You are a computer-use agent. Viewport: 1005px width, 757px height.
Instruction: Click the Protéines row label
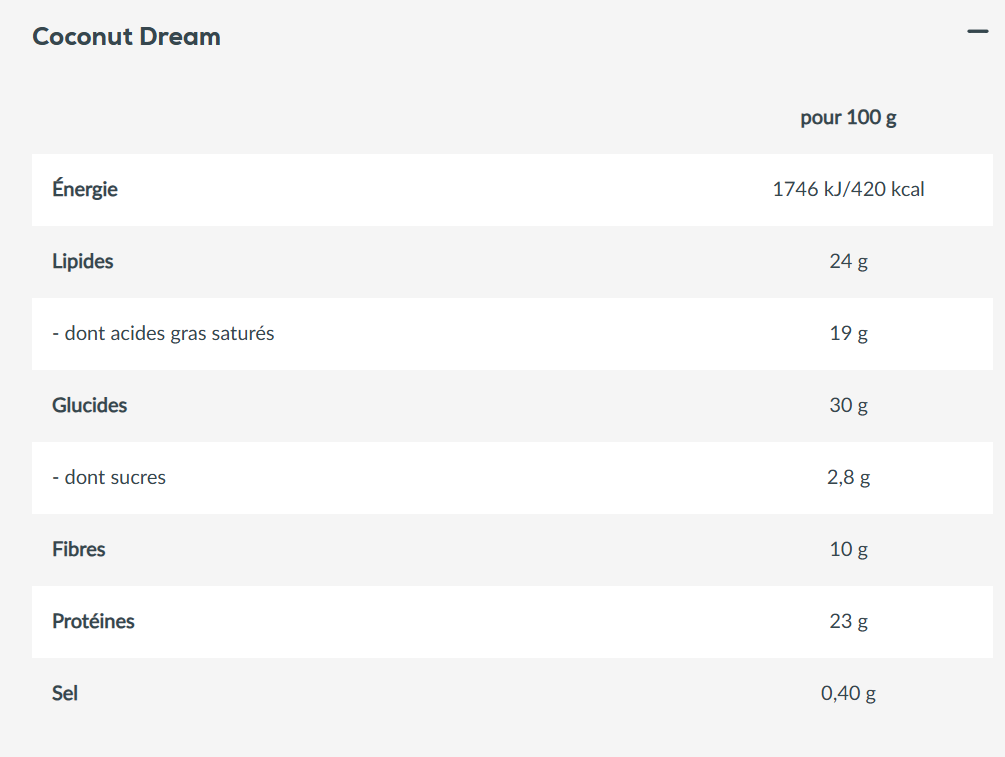(93, 621)
